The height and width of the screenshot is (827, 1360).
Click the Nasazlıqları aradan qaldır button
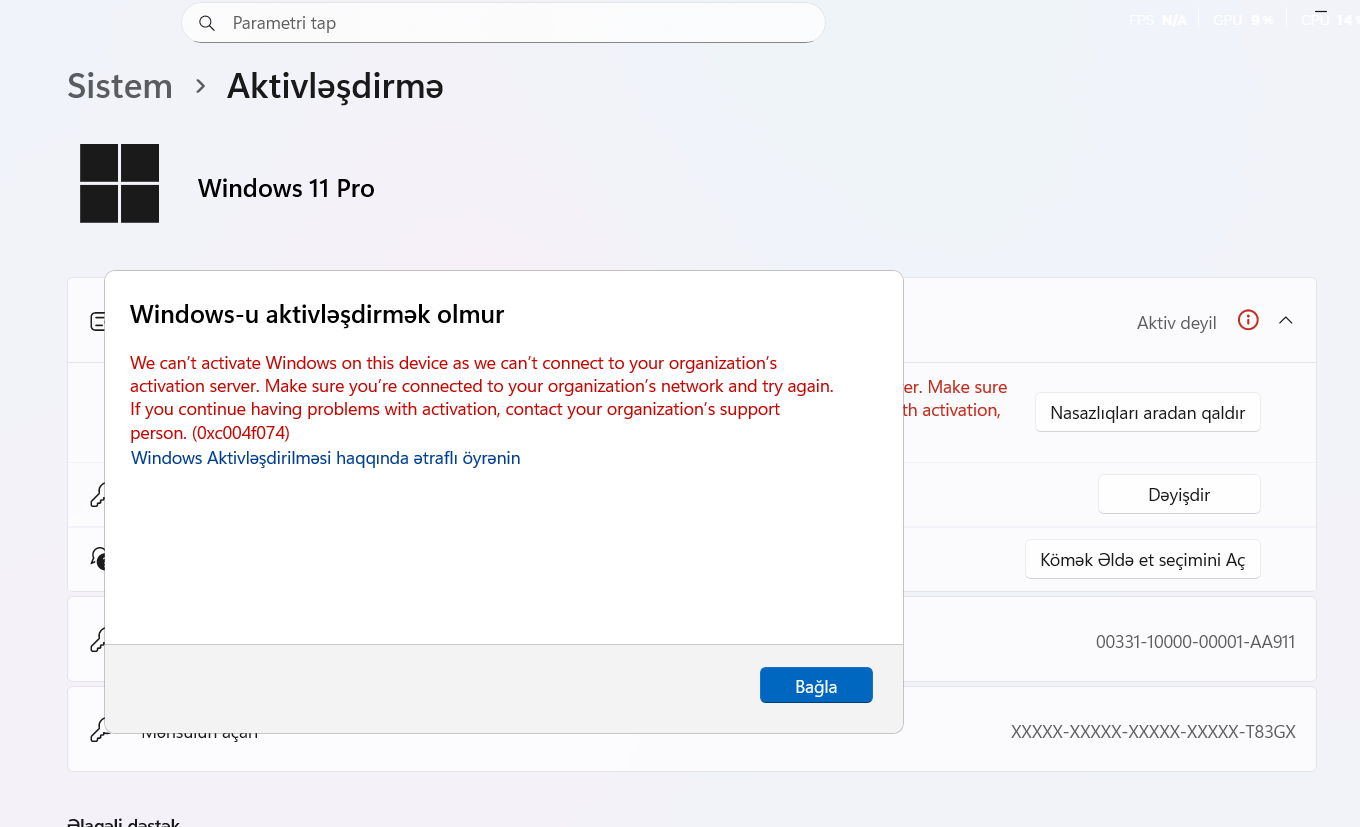[1147, 412]
